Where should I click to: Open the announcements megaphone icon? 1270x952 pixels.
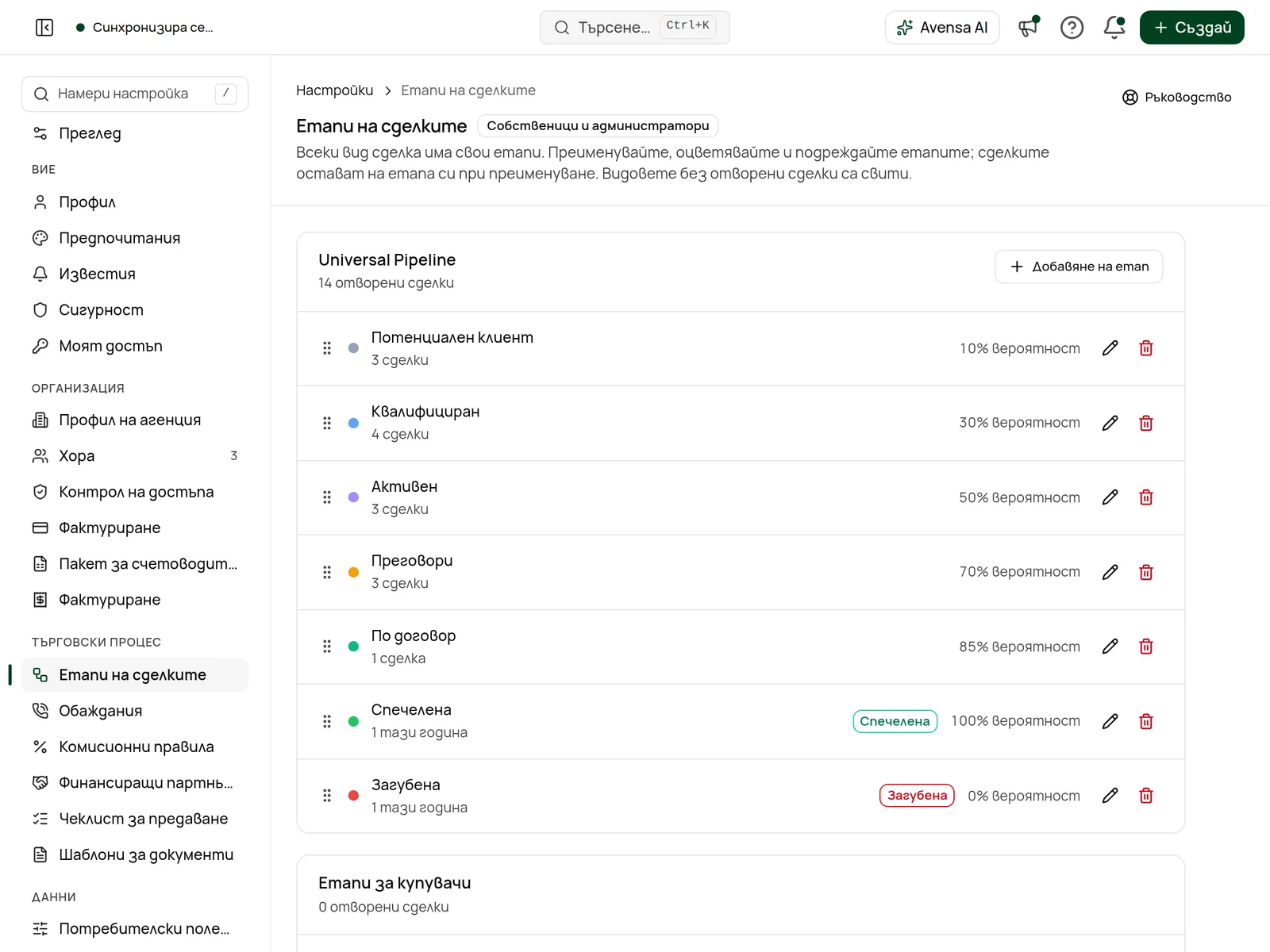[1029, 28]
